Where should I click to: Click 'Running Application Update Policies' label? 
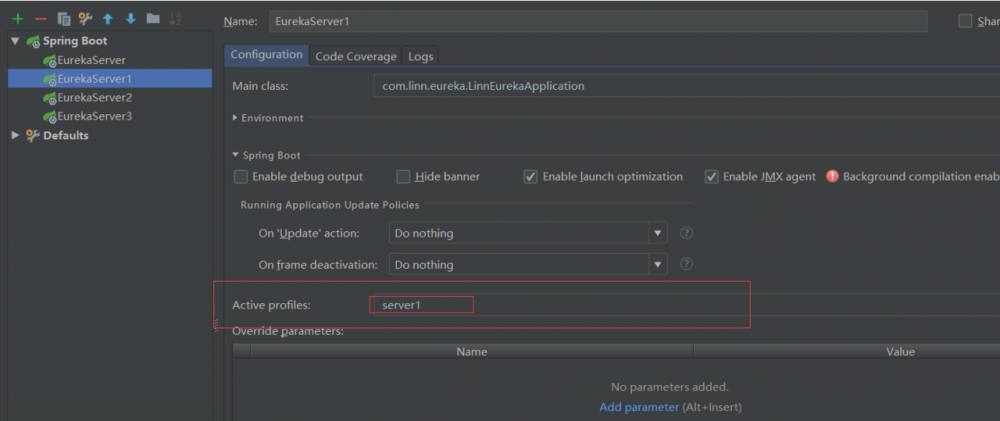click(x=330, y=205)
